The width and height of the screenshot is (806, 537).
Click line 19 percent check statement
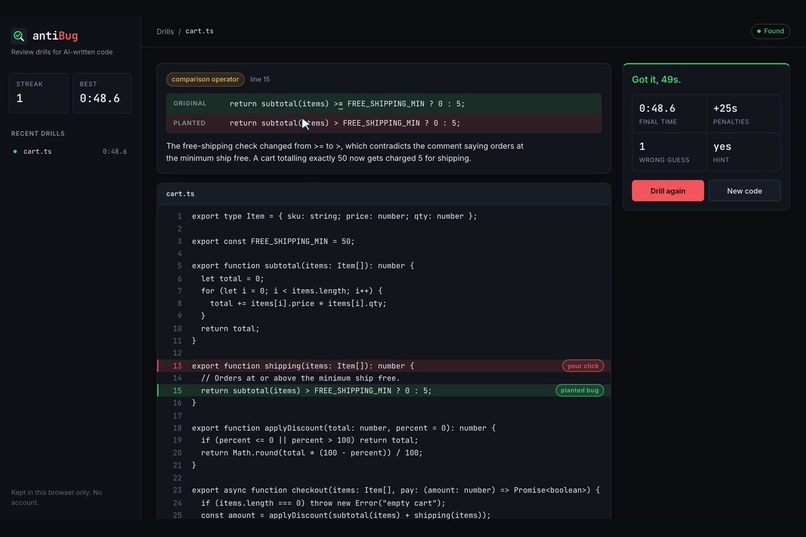[x=309, y=440]
